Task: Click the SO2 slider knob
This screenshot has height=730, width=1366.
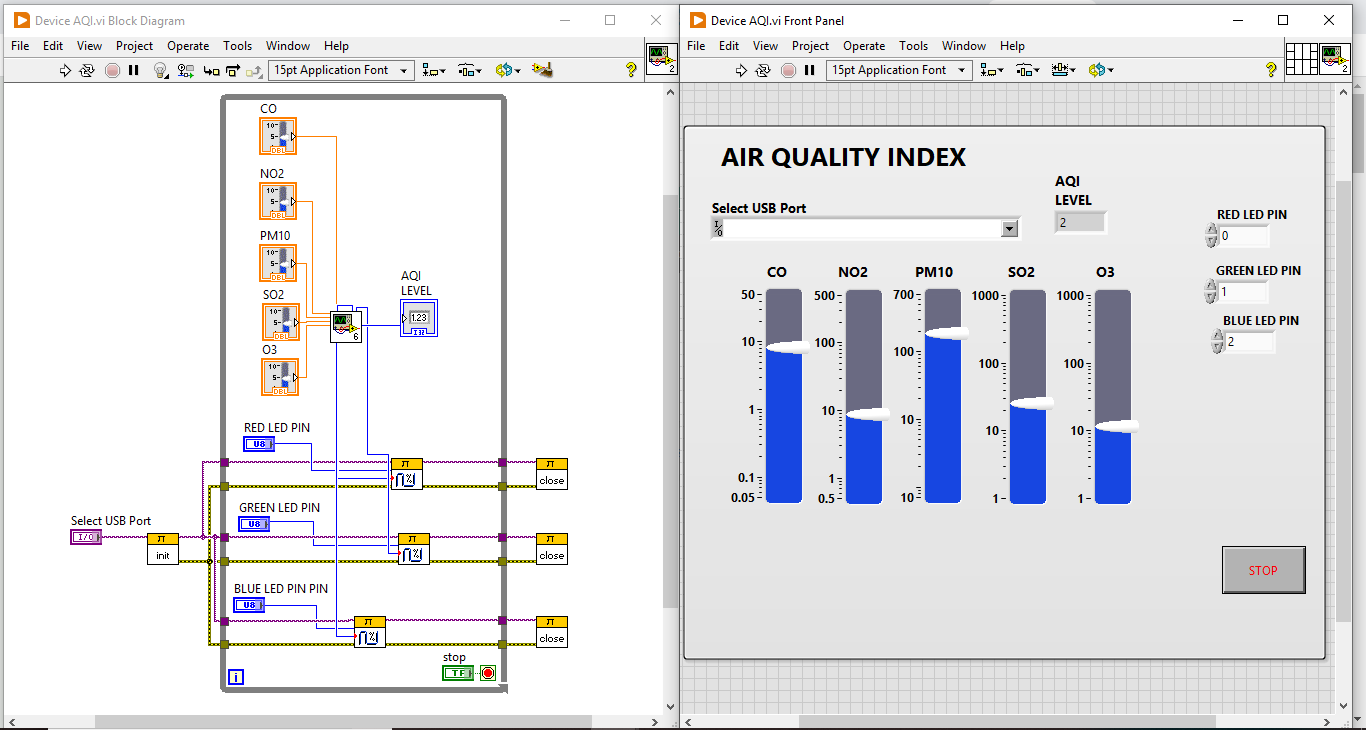Action: pos(1030,403)
